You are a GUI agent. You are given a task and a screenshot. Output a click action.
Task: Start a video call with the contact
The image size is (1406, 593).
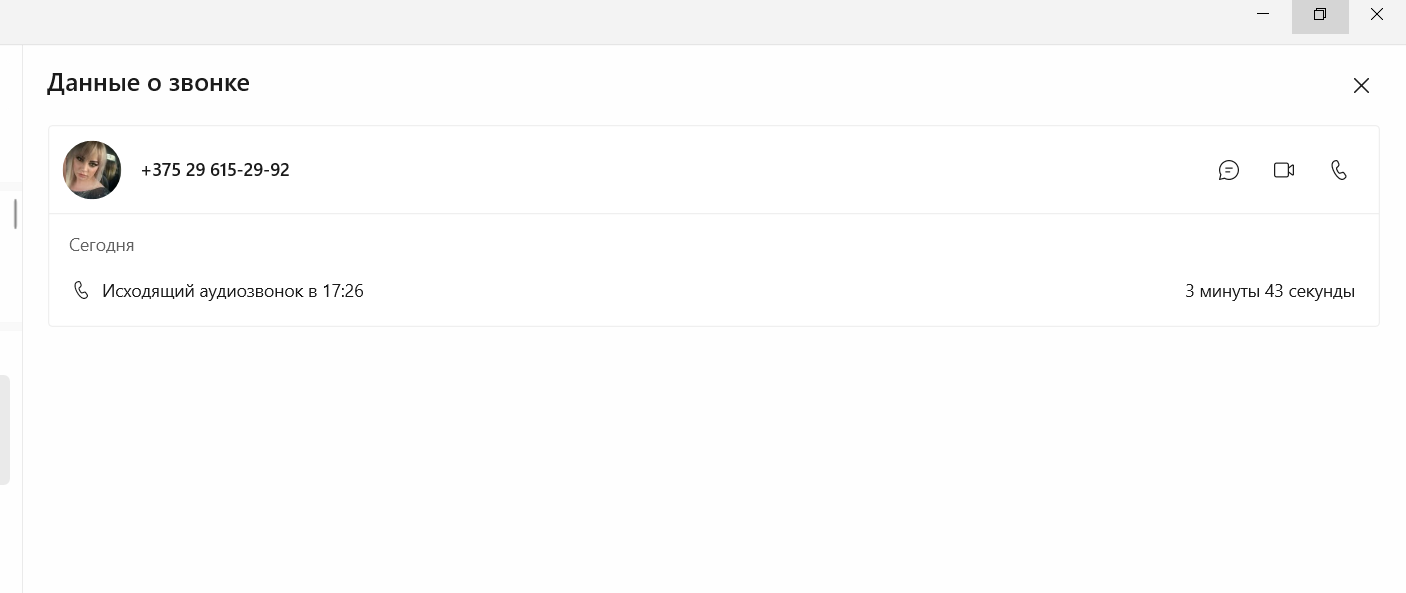tap(1284, 170)
